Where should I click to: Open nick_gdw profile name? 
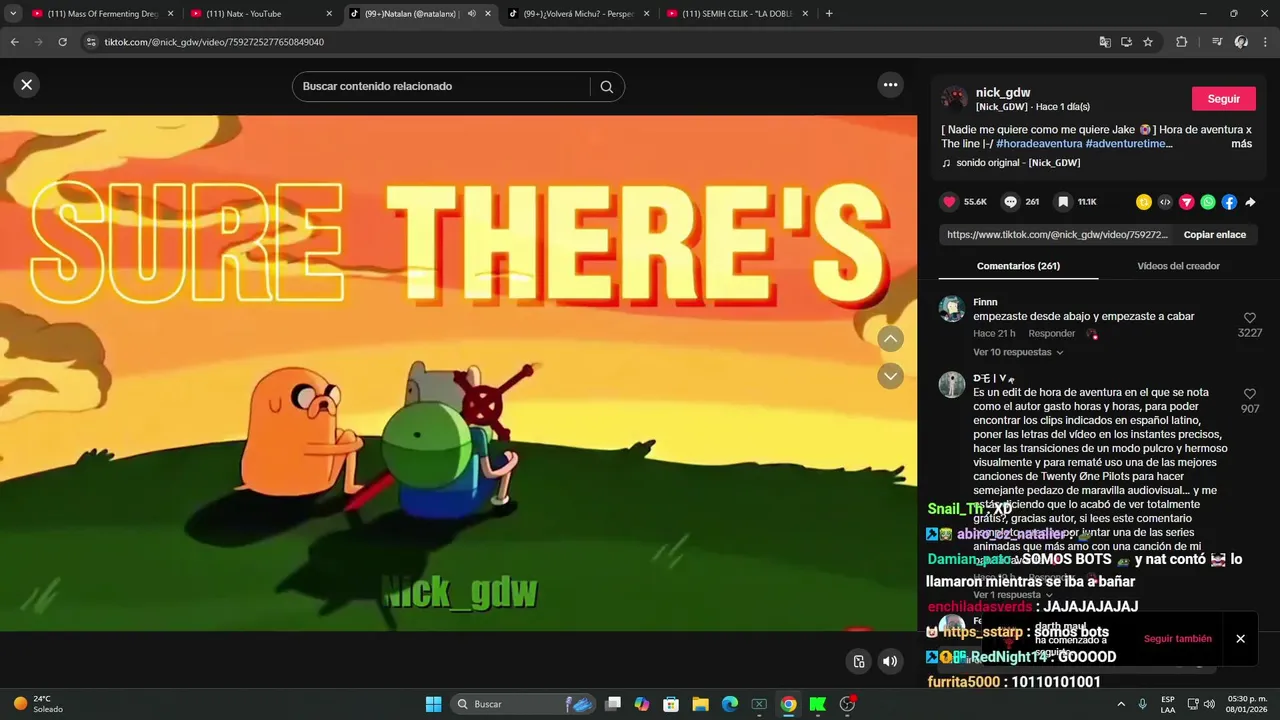tap(1003, 92)
